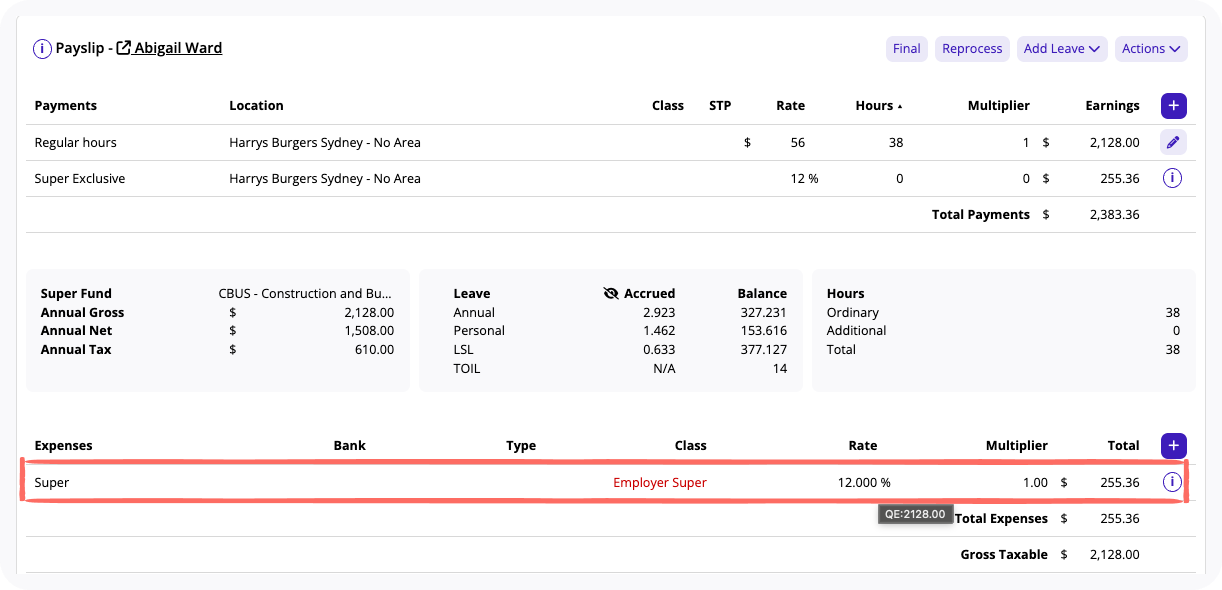View info for the Super expense row
Screen dimensions: 1222x590
1173,482
